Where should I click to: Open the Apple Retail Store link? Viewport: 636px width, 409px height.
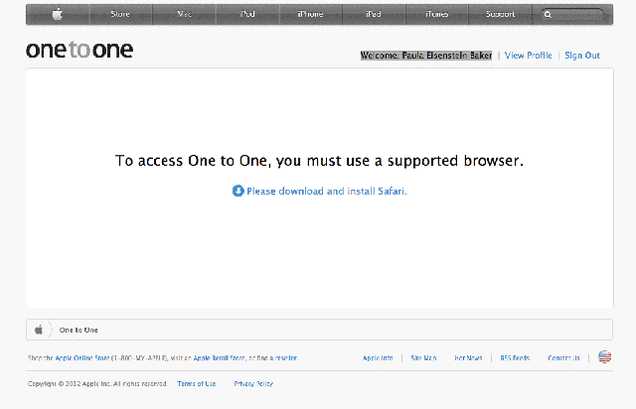[219, 358]
